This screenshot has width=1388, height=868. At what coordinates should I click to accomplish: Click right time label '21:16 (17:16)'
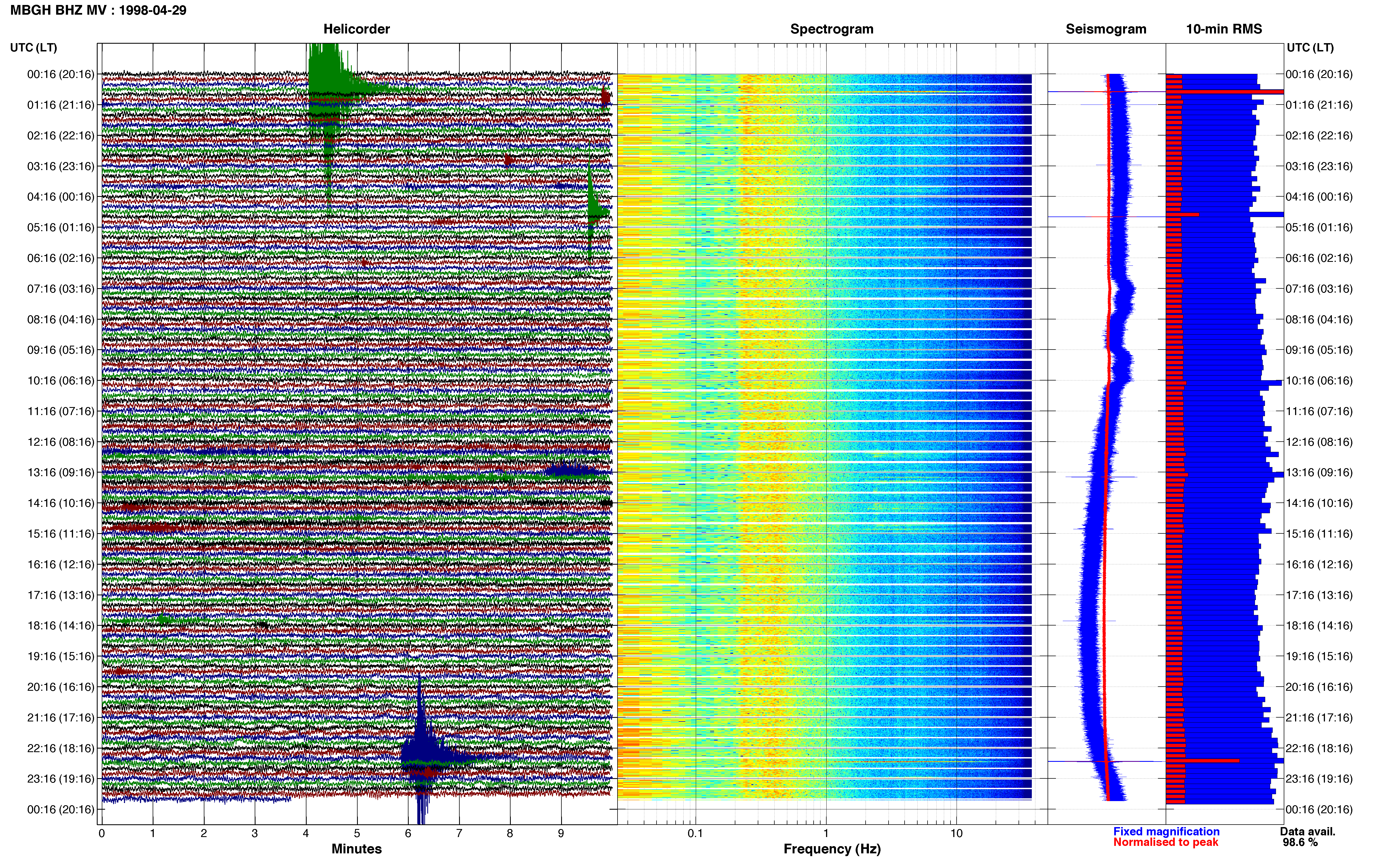(x=1319, y=718)
